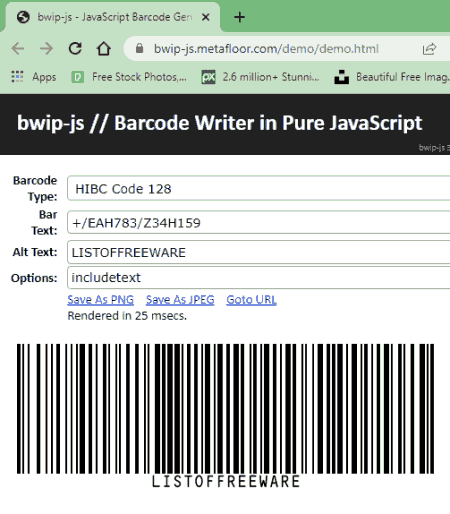Click Save As JPEG link

tap(180, 300)
